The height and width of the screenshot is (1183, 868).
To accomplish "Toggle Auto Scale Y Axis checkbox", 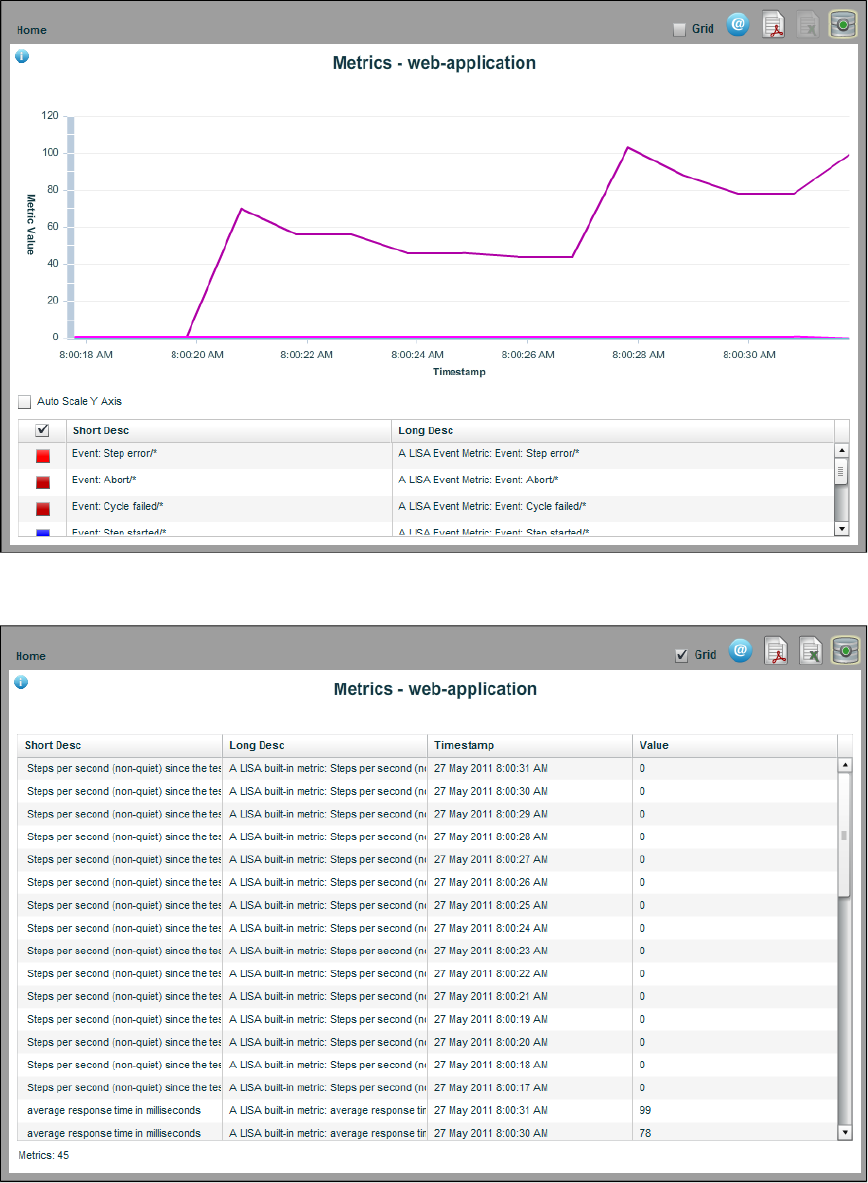I will [x=25, y=401].
